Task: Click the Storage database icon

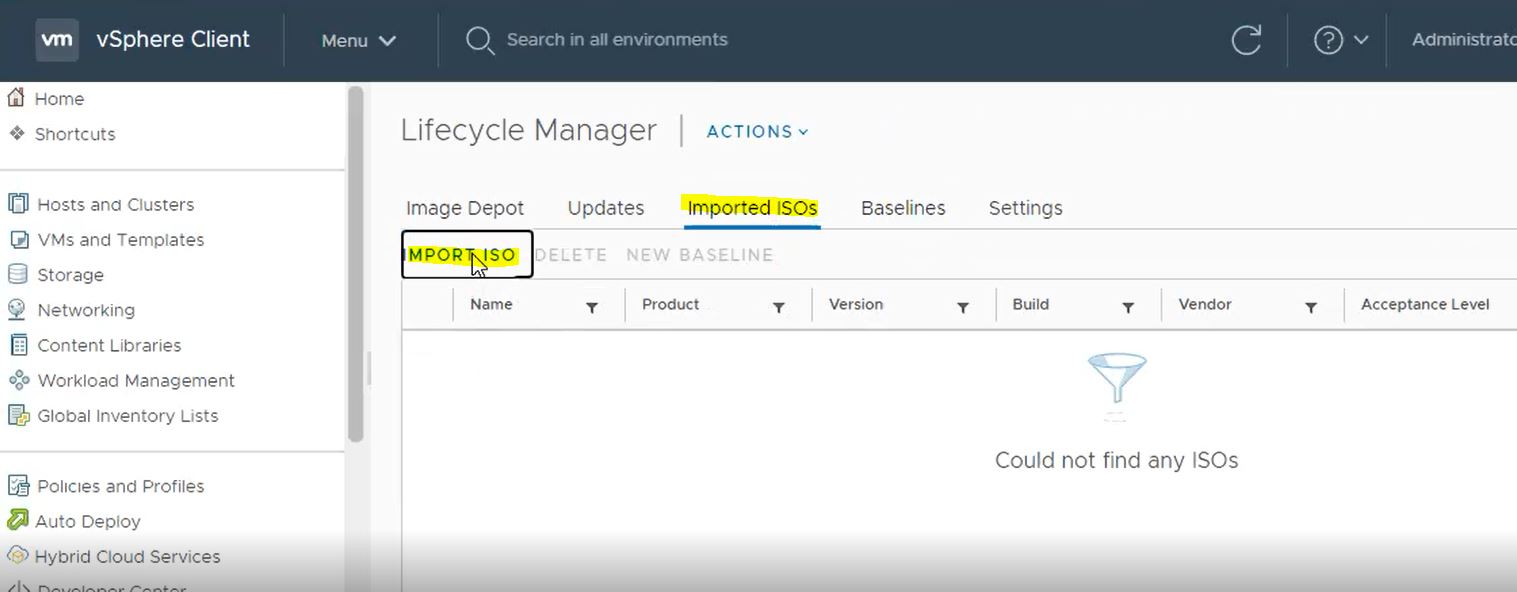Action: click(x=17, y=274)
